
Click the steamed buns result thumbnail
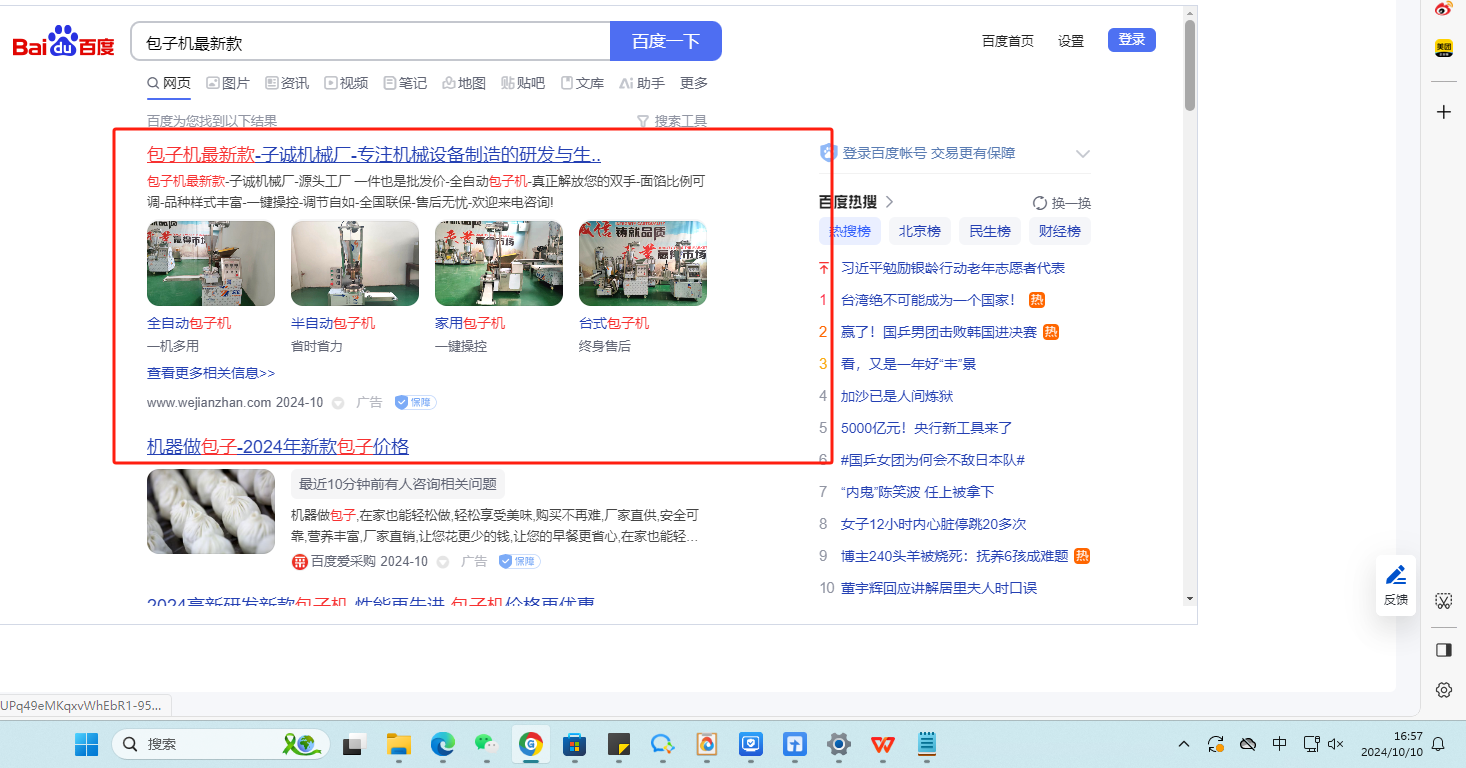(x=211, y=511)
